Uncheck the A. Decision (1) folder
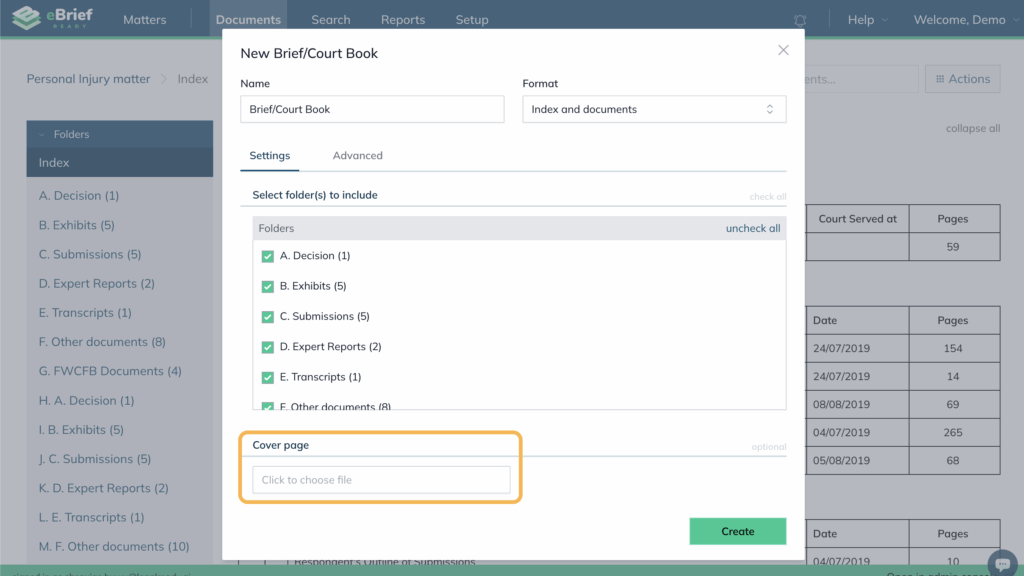The image size is (1024, 576). pos(267,256)
